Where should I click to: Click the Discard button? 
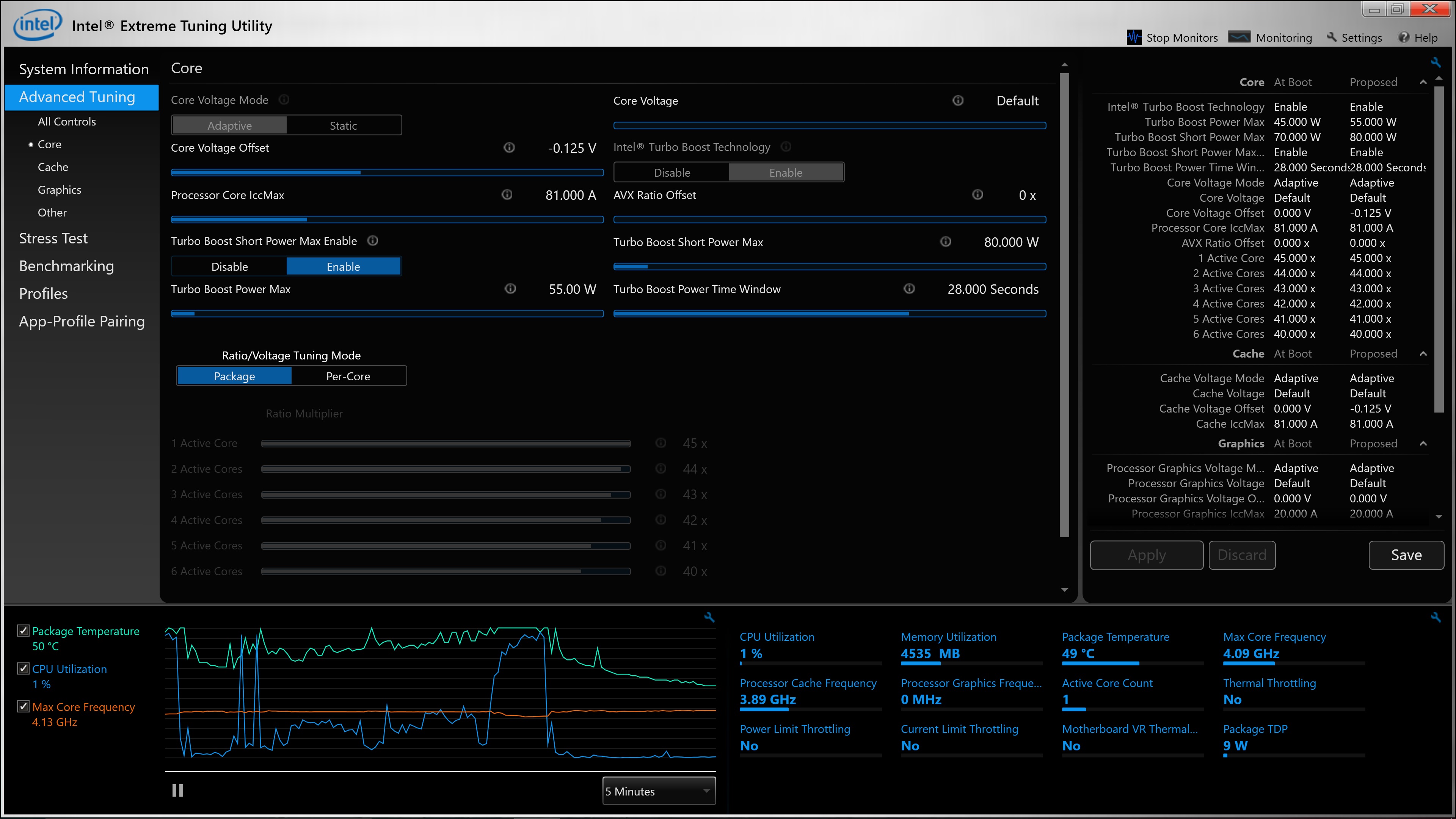click(1242, 555)
